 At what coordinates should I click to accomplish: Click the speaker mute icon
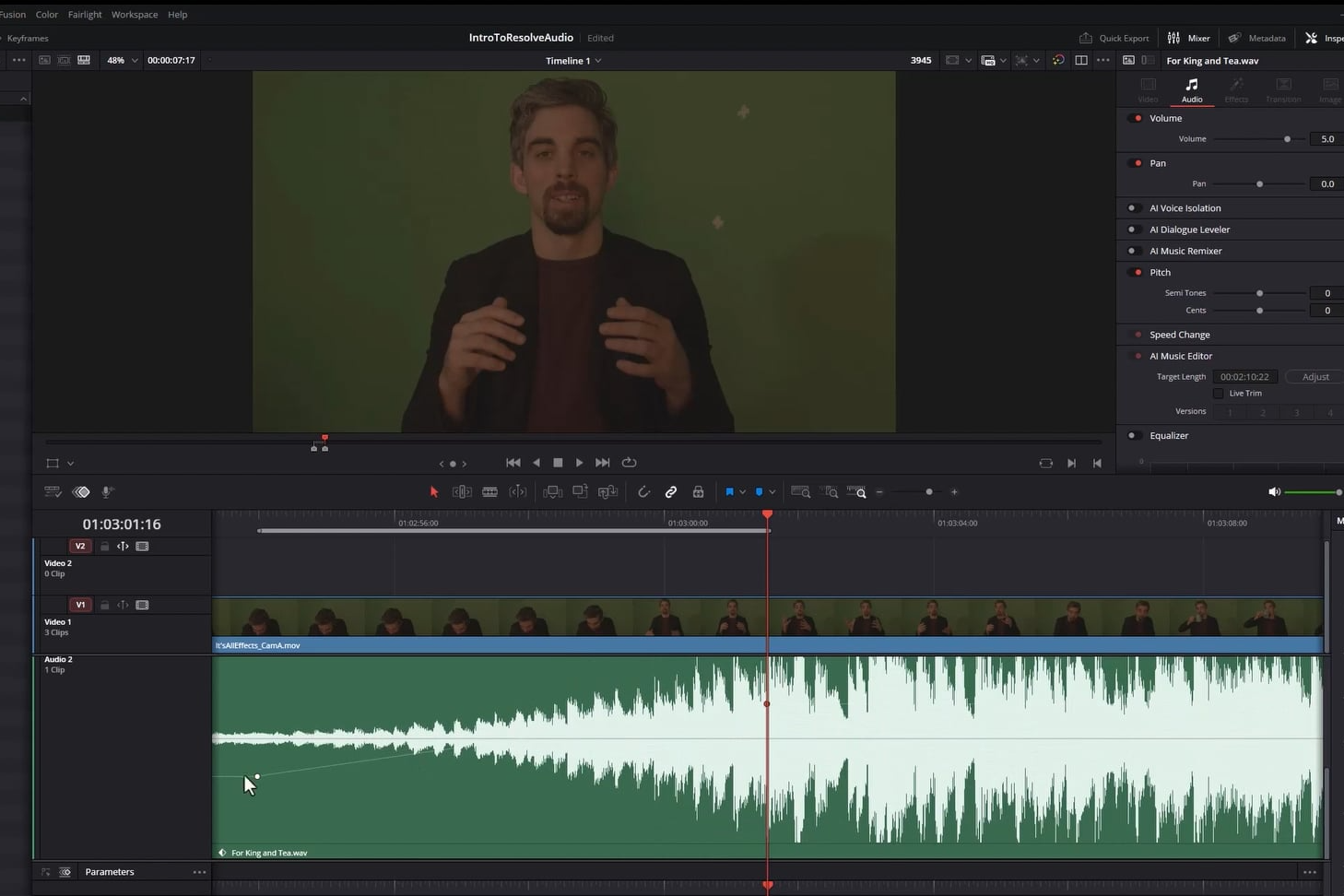tap(1274, 492)
